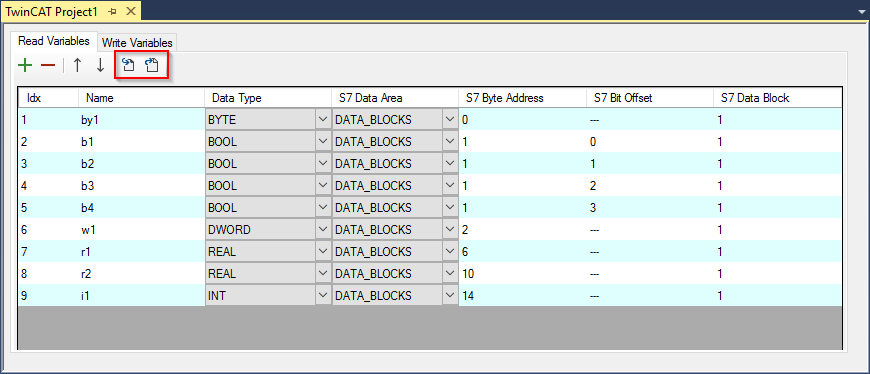
Task: Sort by the Idx column header
Action: [x=48, y=98]
